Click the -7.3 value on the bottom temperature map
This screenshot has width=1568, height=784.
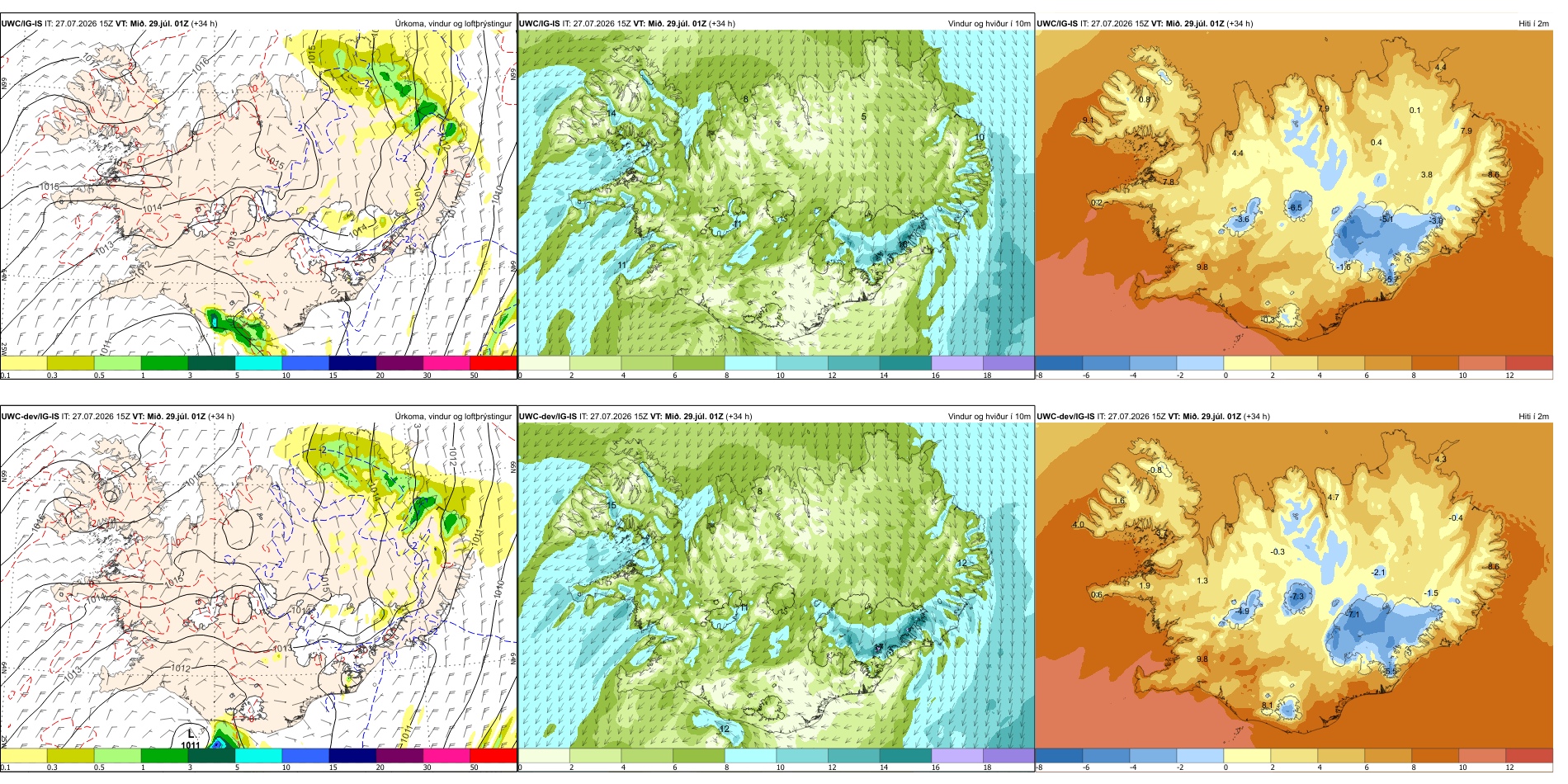point(1296,597)
